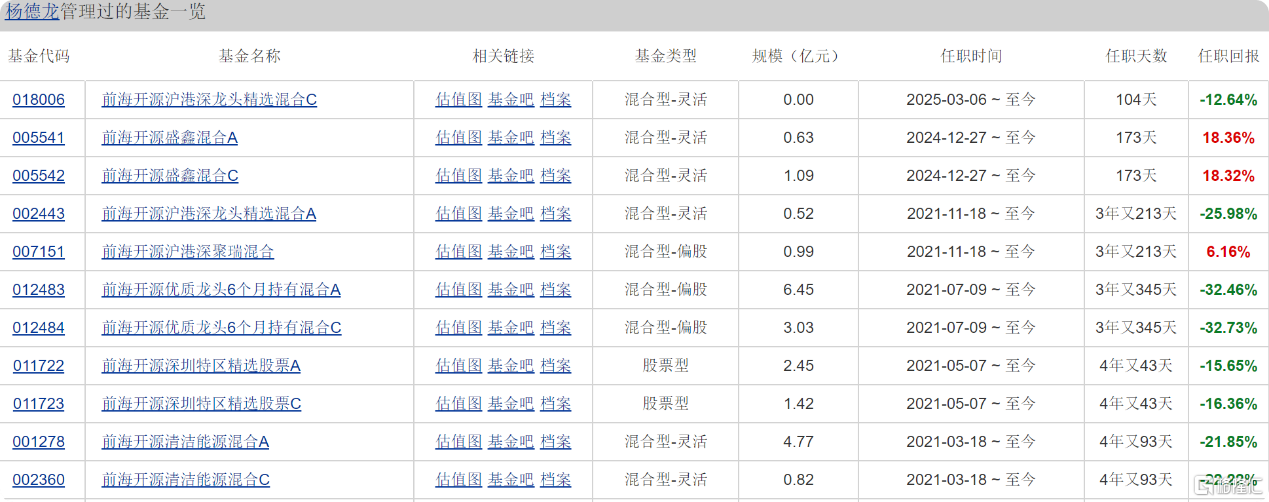Open 前海开源优质龙头6个月持有混合A fund page
The width and height of the screenshot is (1269, 502).
[x=221, y=290]
